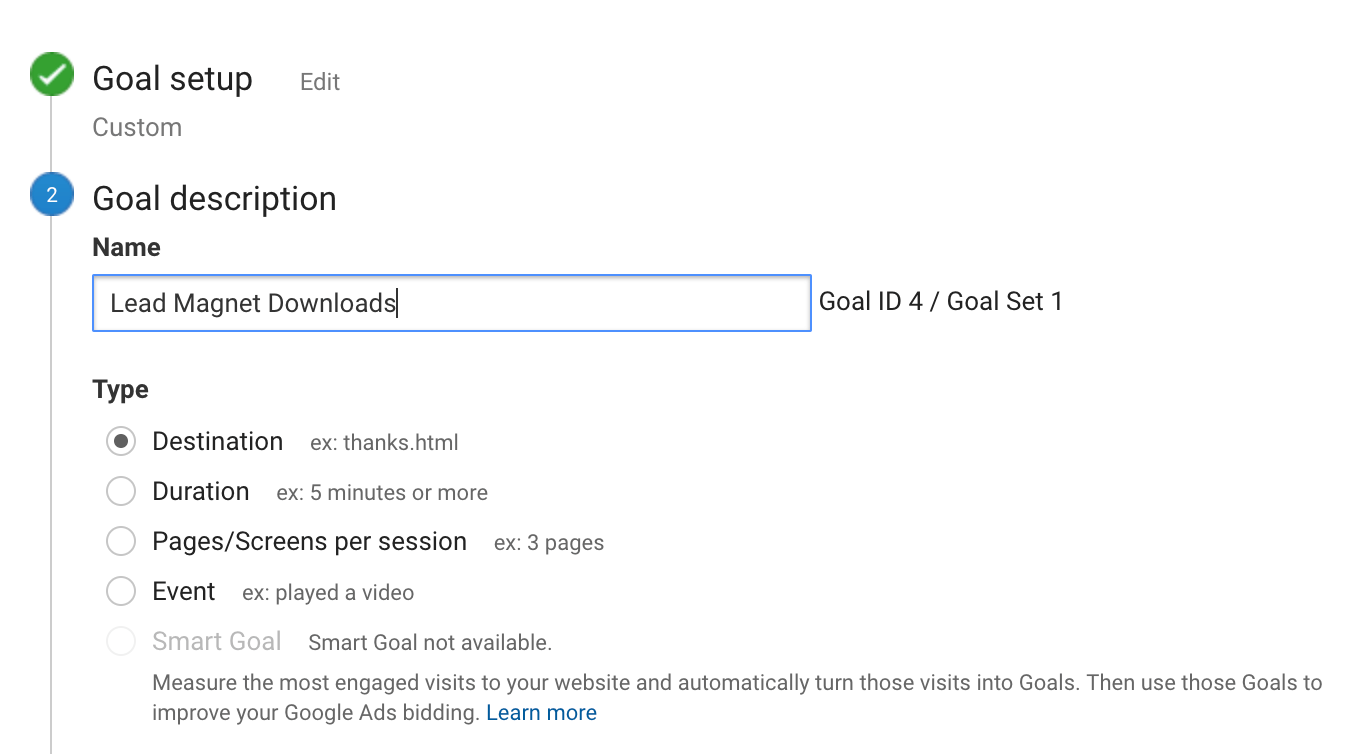Viewport: 1354px width, 754px height.
Task: Click the Goal description step heading
Action: point(214,198)
